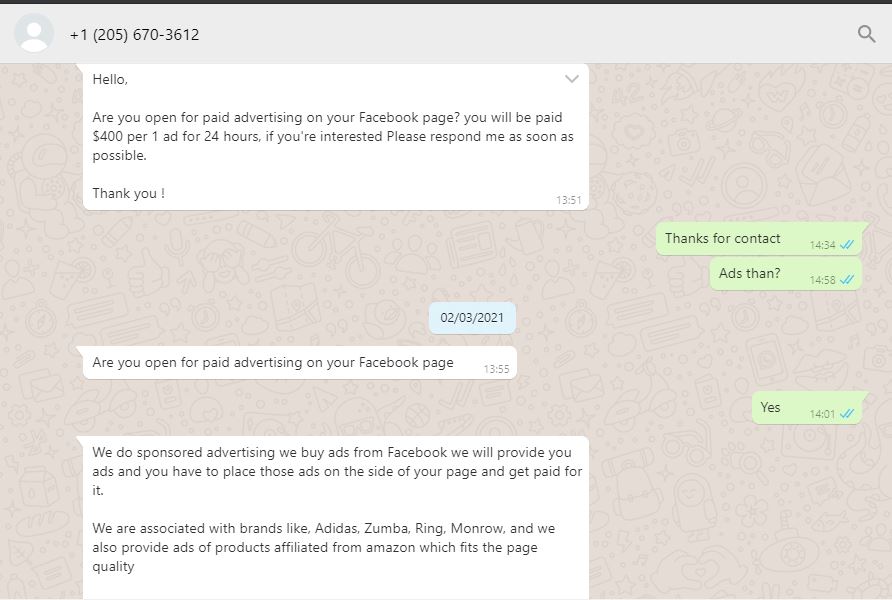Click the 02/03/2021 date separator
892x600 pixels.
(x=472, y=318)
